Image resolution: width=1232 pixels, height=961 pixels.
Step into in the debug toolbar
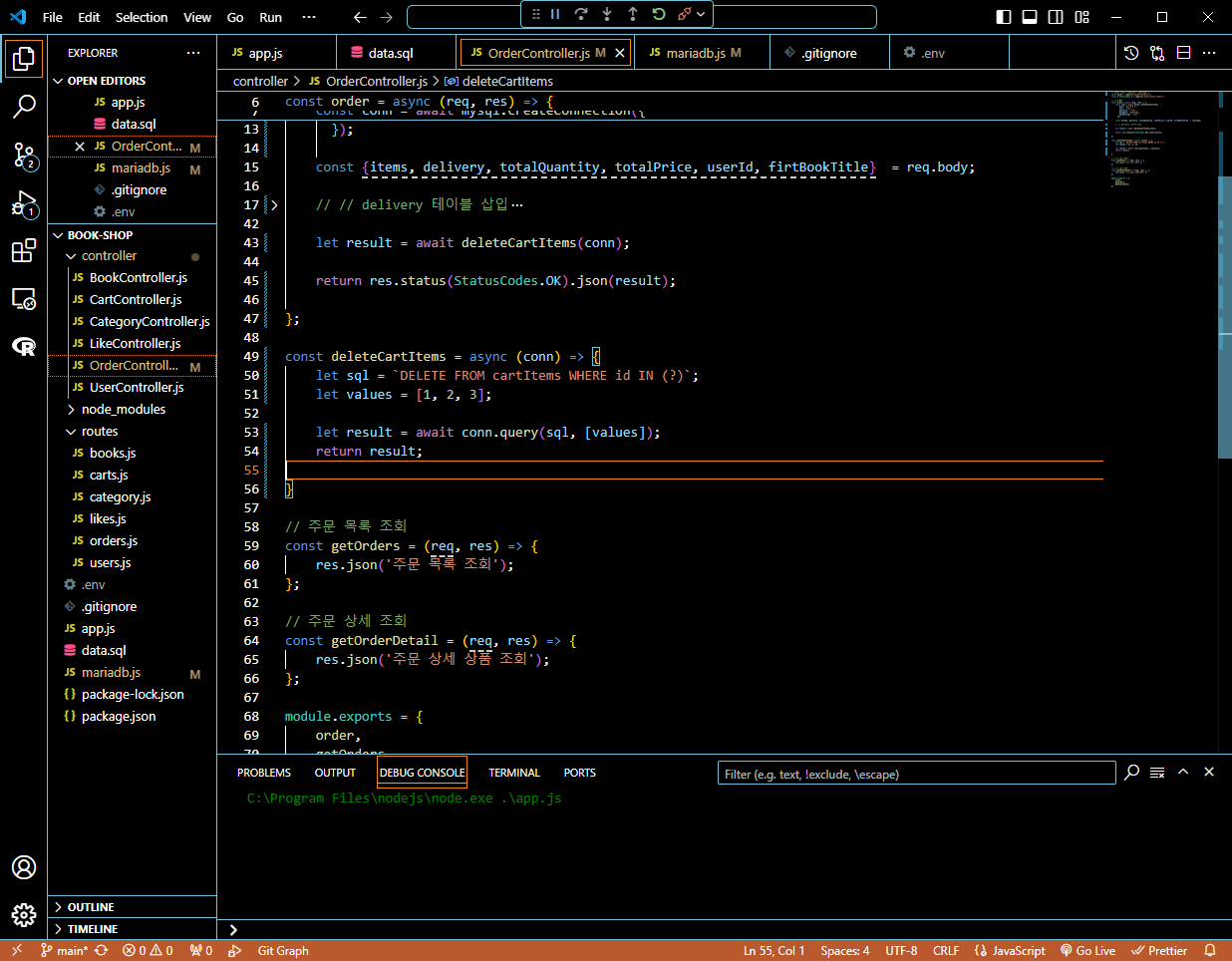click(607, 14)
